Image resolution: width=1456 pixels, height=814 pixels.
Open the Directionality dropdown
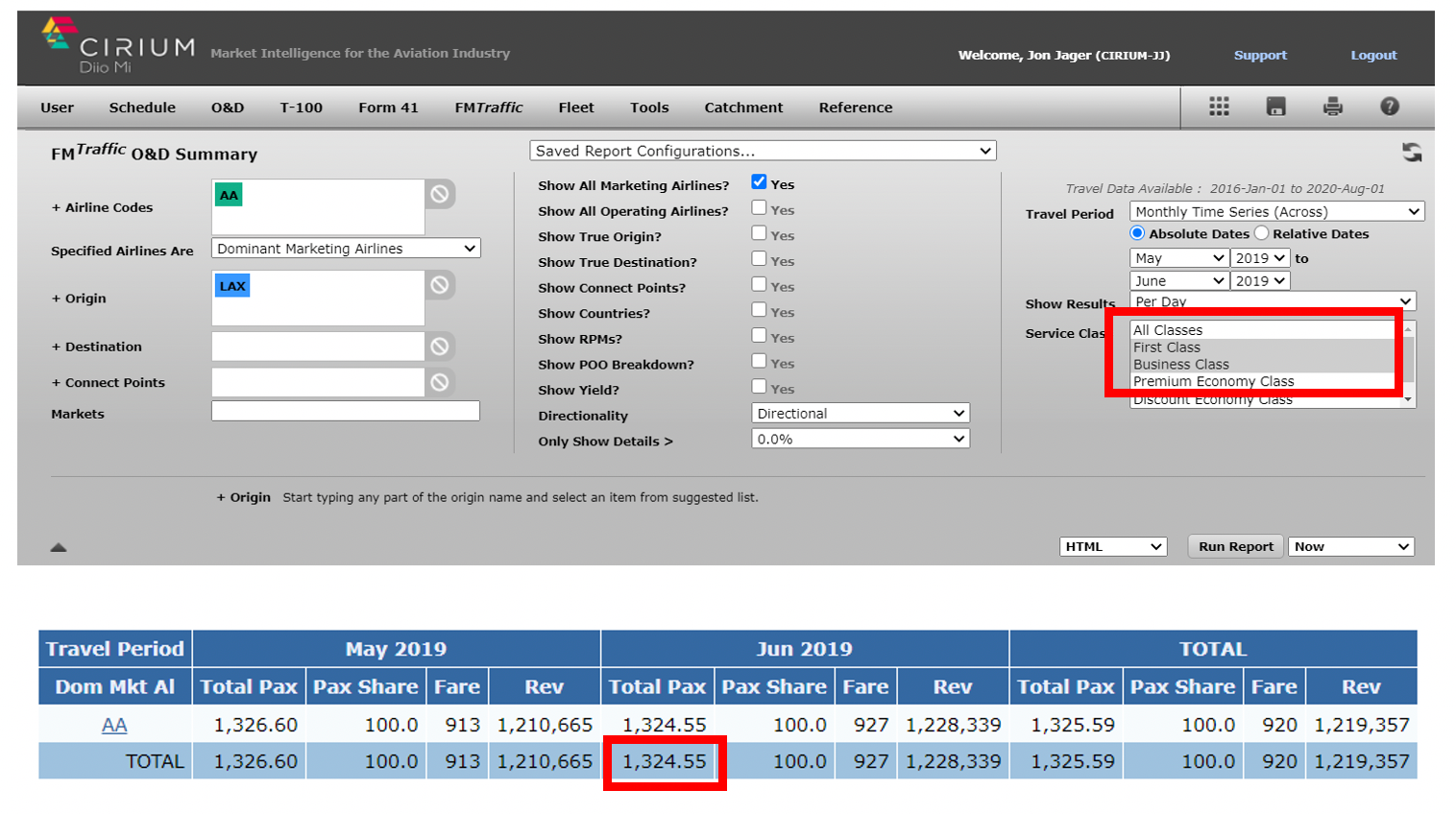(x=861, y=414)
